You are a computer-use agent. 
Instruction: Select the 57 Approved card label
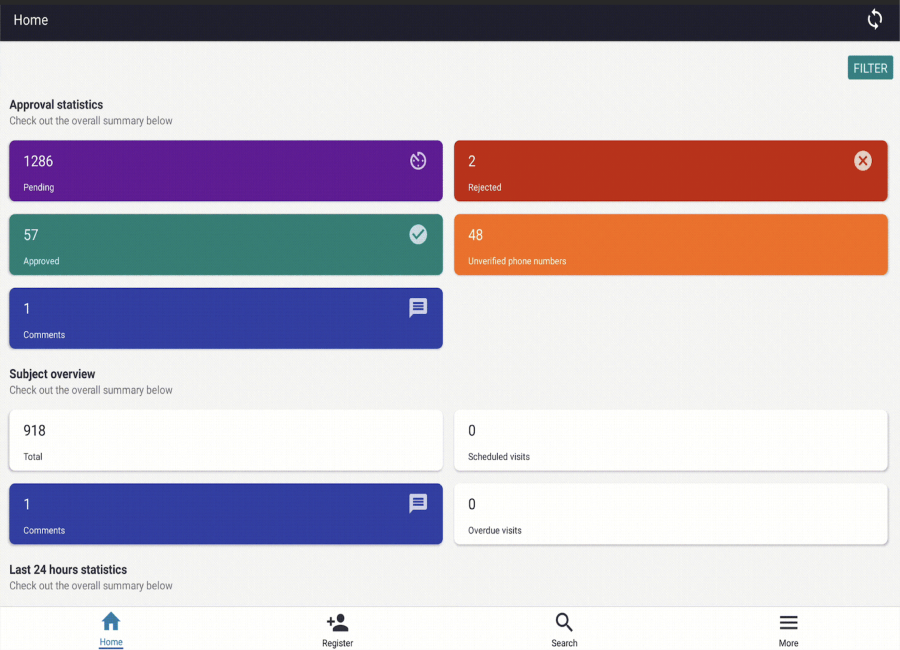tap(41, 261)
